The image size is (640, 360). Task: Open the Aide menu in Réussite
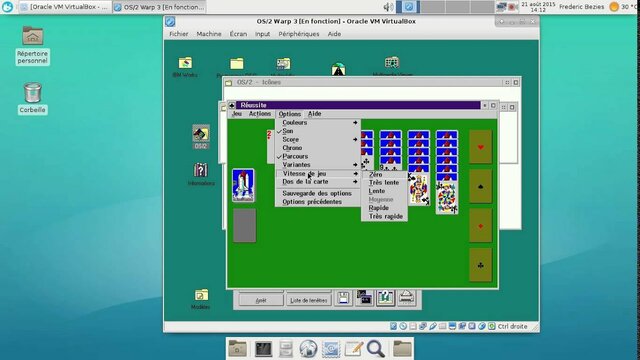coord(314,114)
